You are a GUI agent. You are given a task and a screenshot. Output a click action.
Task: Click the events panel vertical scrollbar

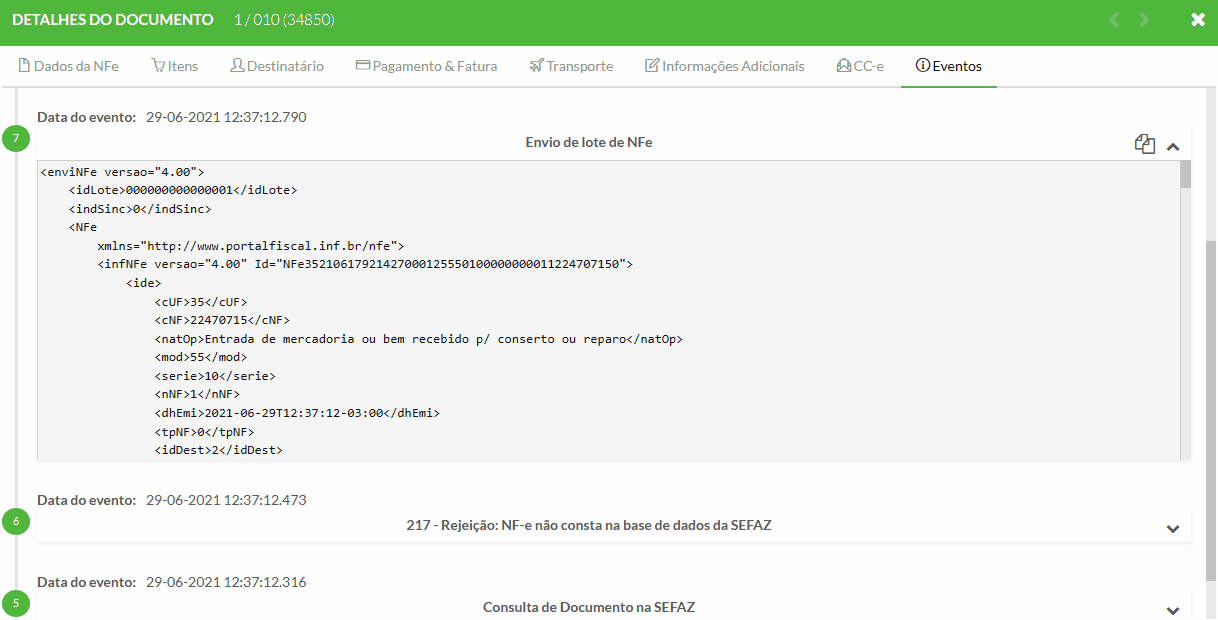click(1211, 400)
